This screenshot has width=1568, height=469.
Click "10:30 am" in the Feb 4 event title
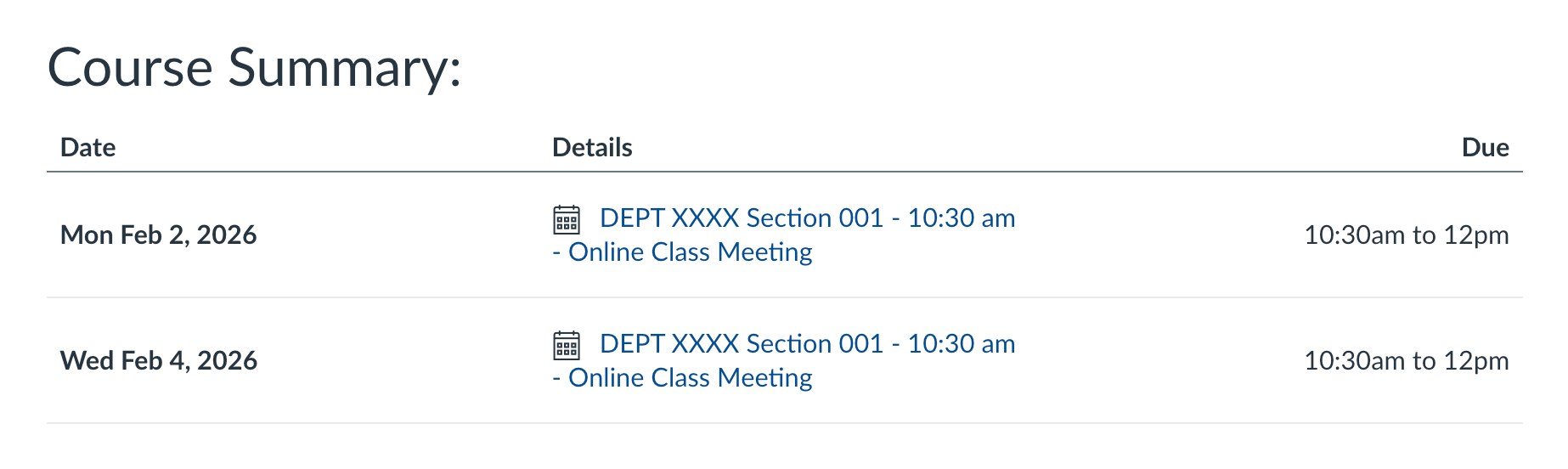point(961,344)
